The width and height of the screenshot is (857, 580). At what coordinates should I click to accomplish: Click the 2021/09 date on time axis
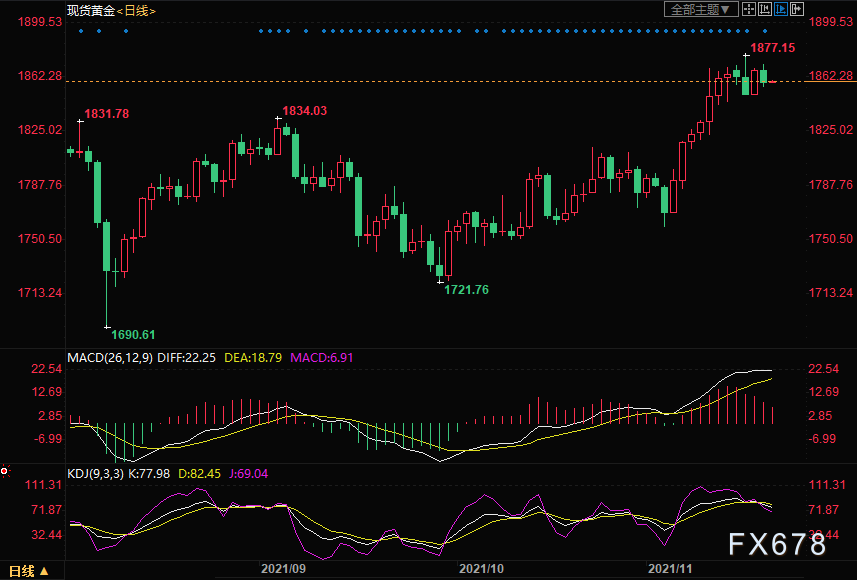click(283, 569)
